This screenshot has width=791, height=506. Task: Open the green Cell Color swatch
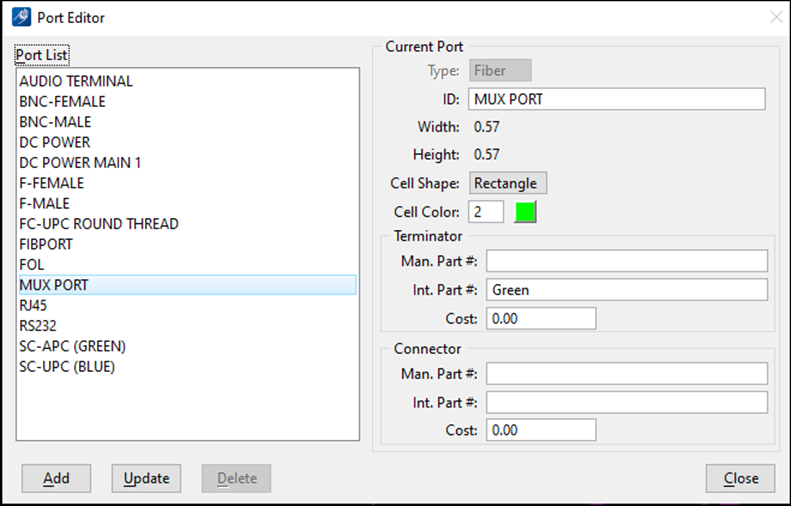click(x=525, y=212)
